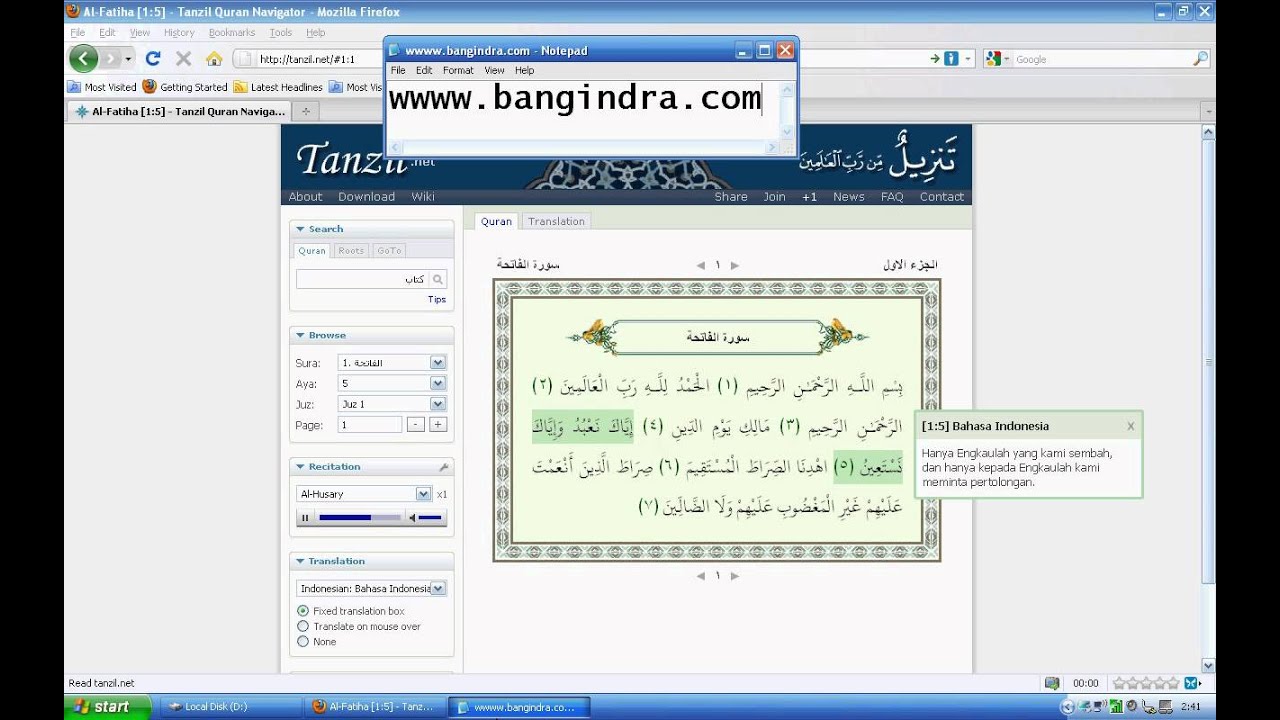The width and height of the screenshot is (1280, 720).
Task: Click the Firefox Forward arrow button
Action: [x=110, y=59]
